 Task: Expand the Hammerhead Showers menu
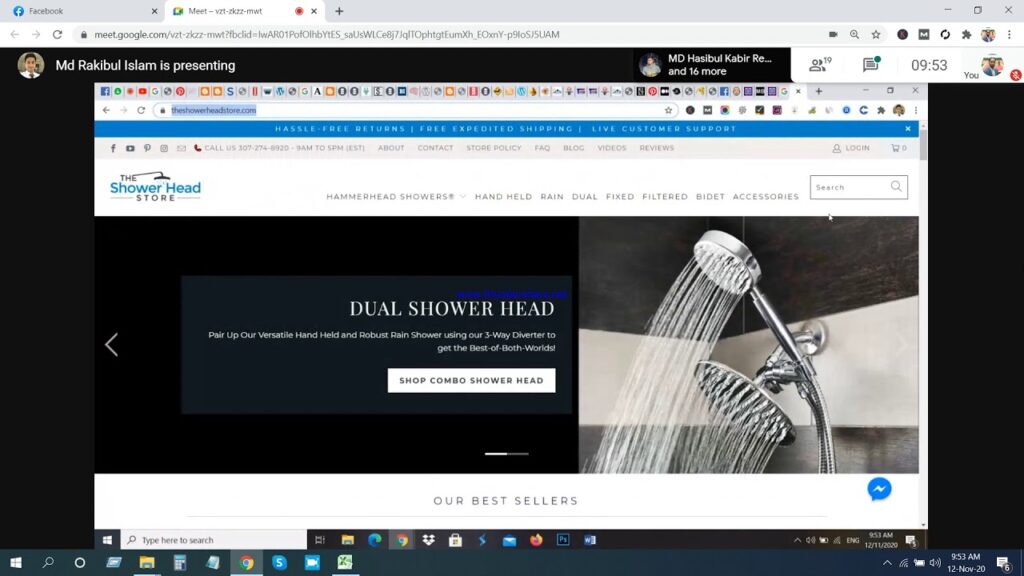coord(396,197)
